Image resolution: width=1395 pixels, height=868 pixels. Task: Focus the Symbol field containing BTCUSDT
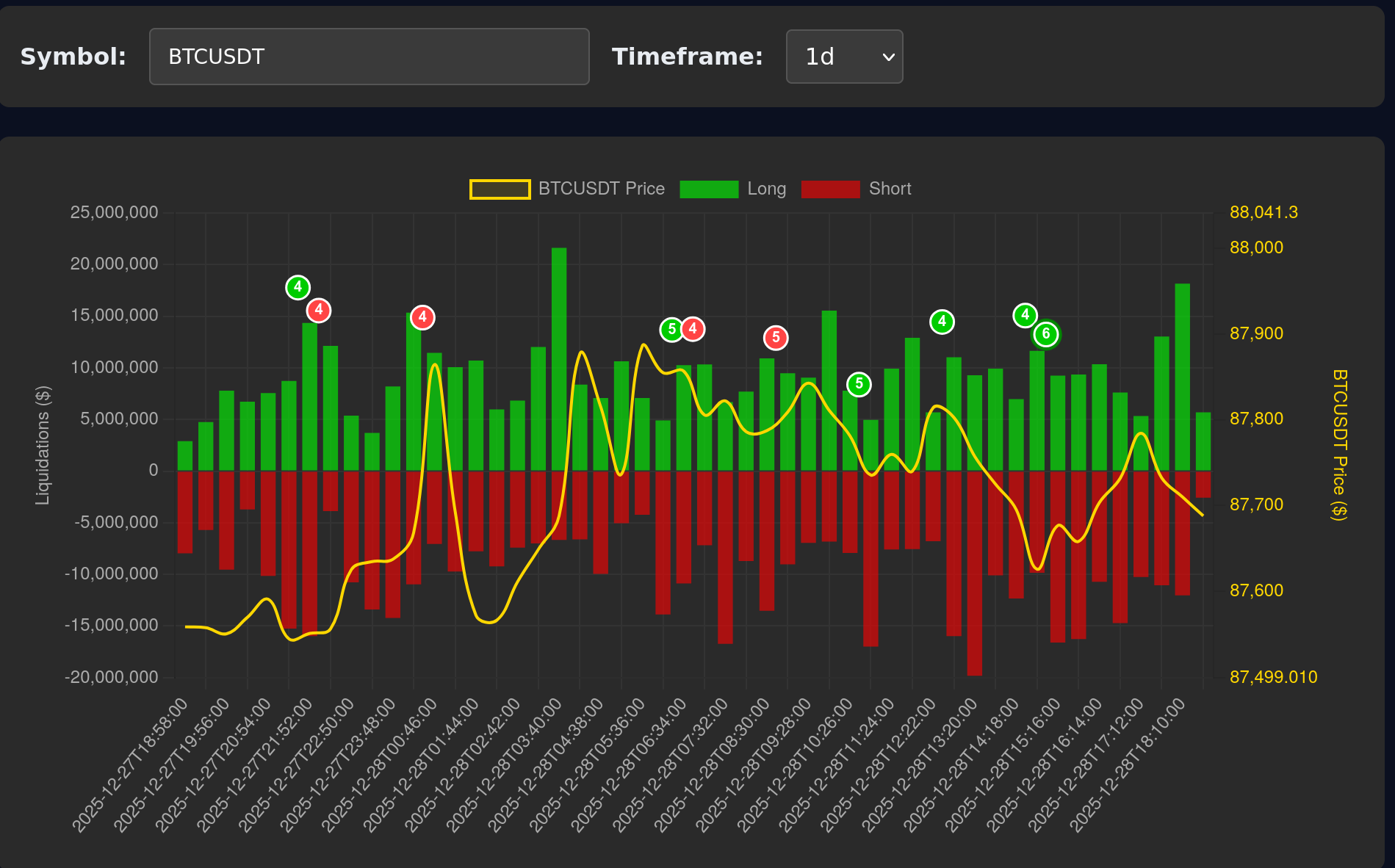[x=369, y=57]
